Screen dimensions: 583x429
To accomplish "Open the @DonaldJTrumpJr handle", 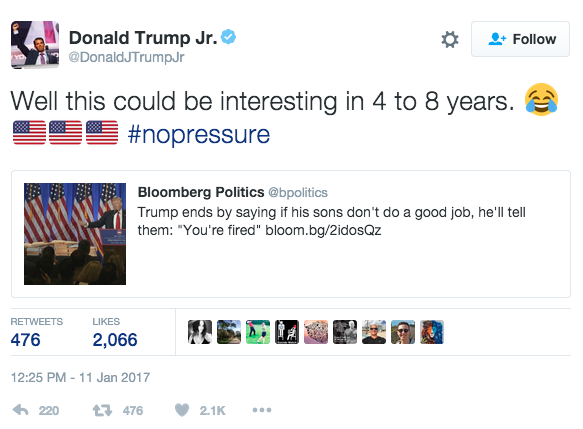I will click(126, 57).
